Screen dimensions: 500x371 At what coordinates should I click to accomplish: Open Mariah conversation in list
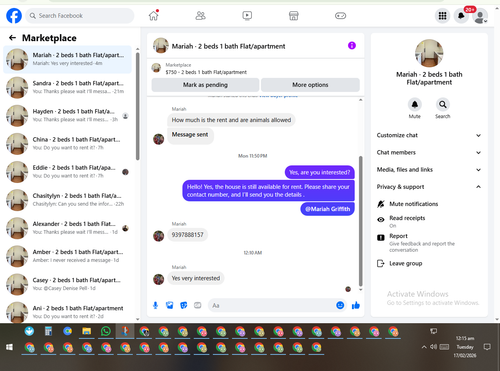point(67,59)
